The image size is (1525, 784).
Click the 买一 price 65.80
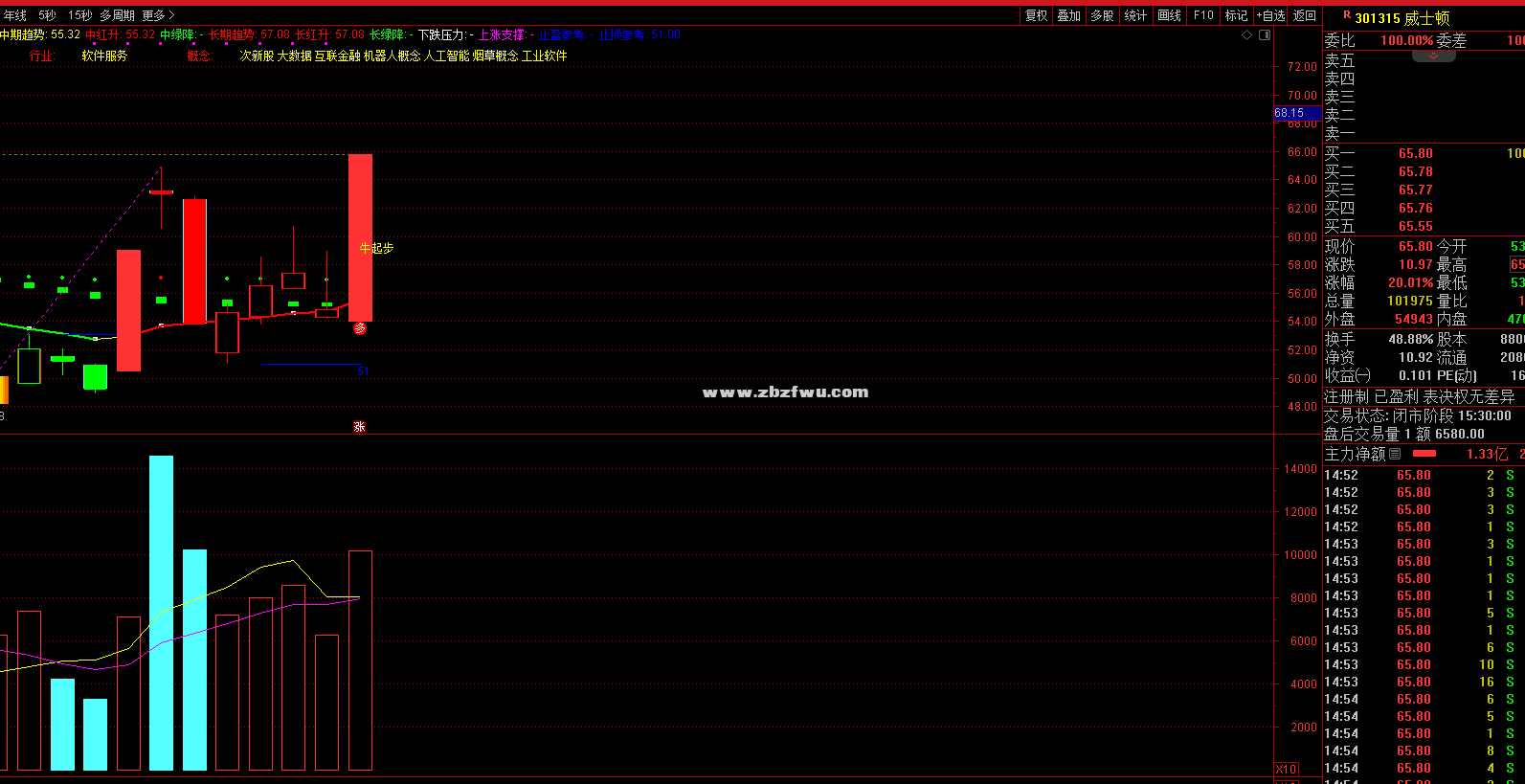[x=1415, y=154]
